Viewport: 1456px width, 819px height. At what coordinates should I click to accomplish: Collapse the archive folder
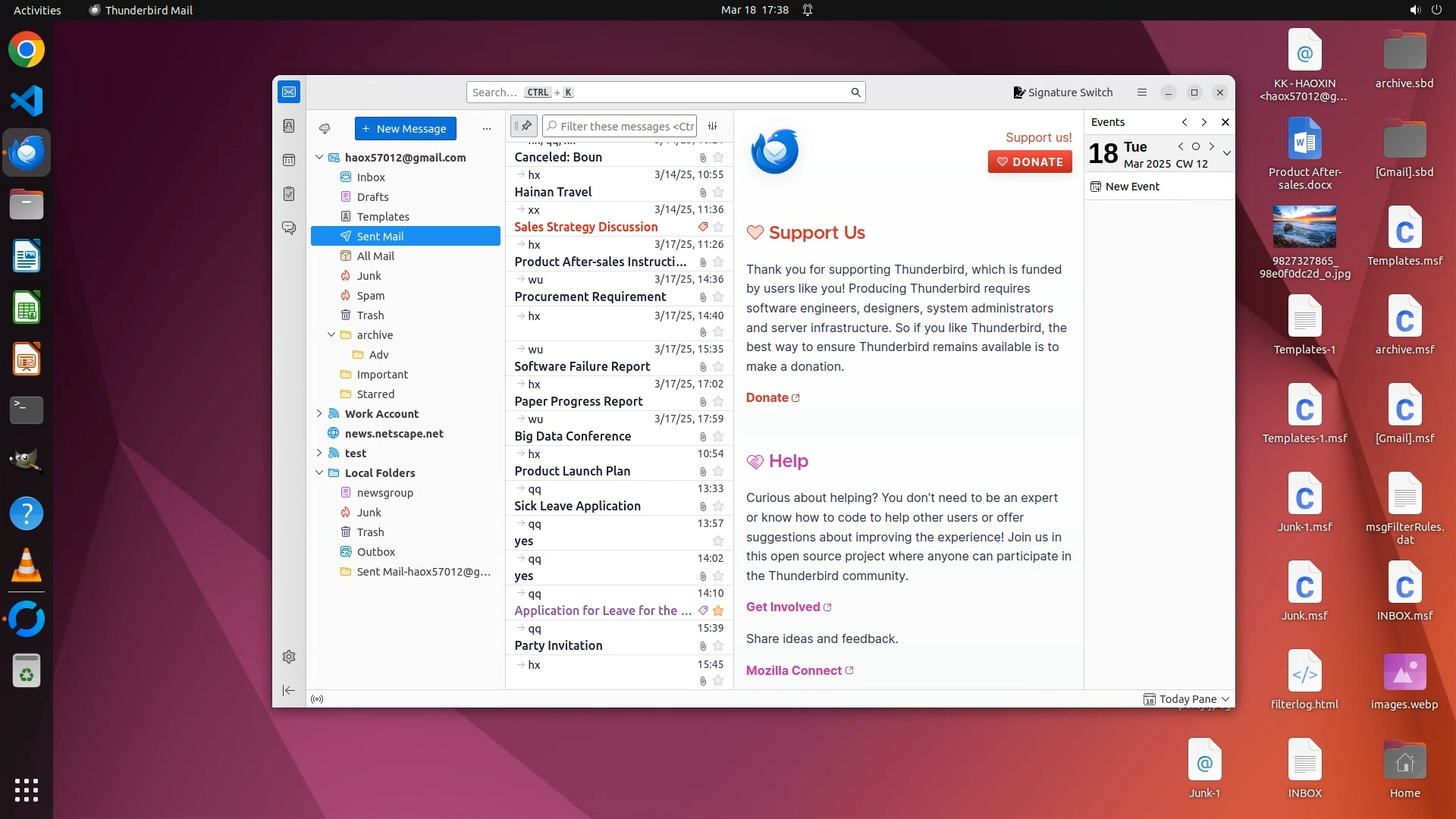point(331,335)
